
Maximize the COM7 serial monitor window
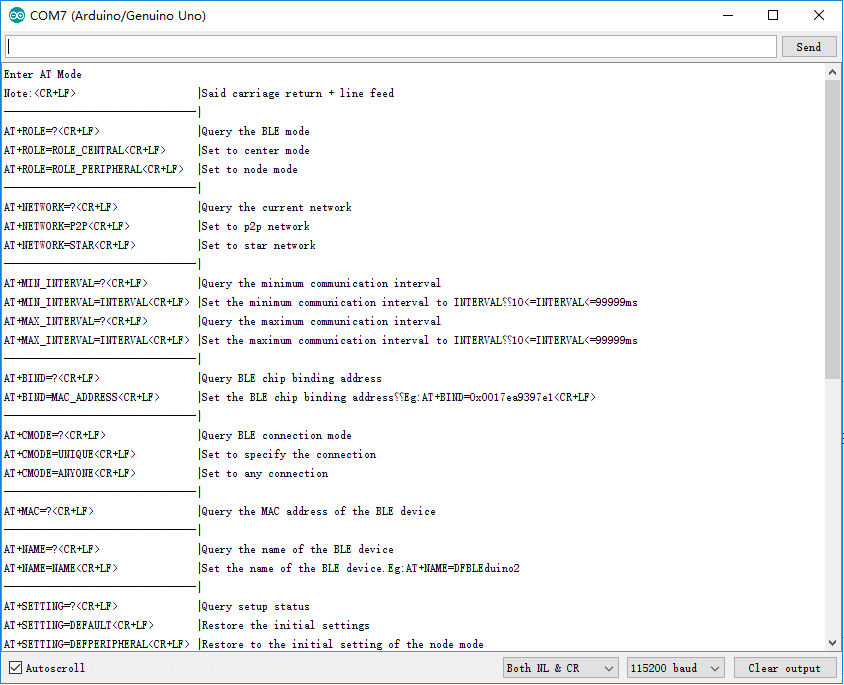[x=773, y=16]
